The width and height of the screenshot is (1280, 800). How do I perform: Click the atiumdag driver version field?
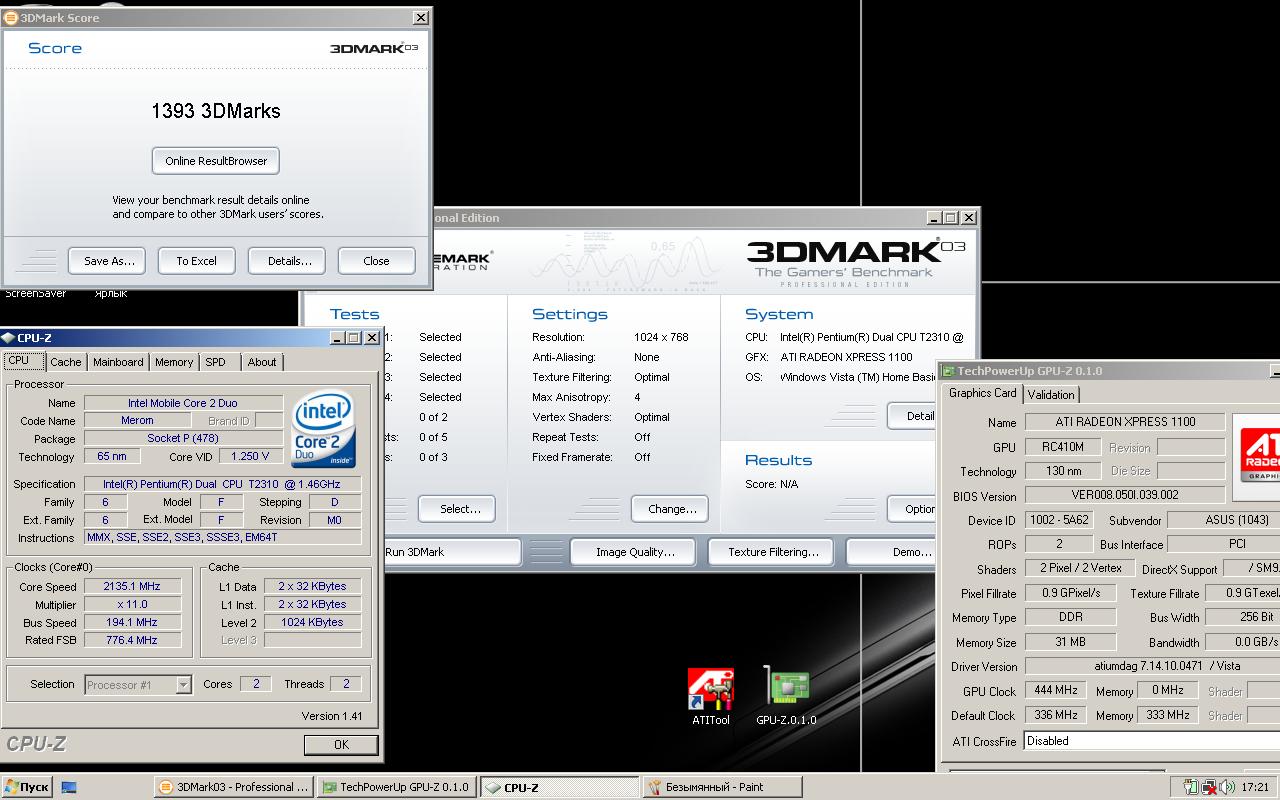click(x=1153, y=666)
